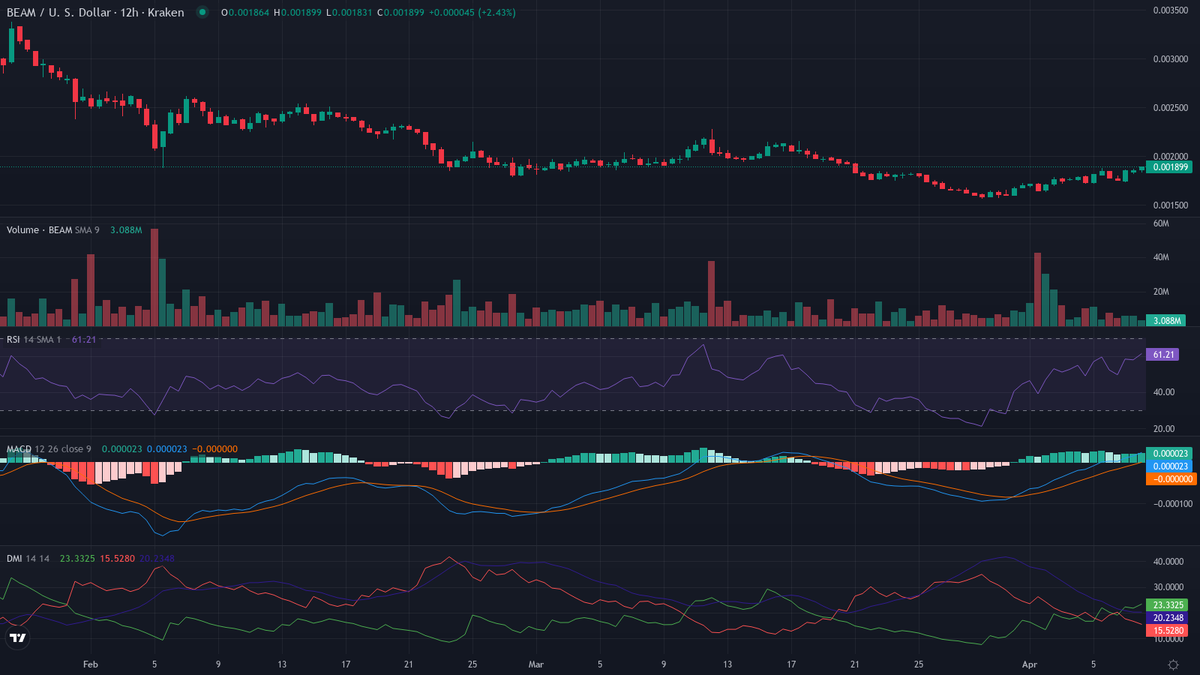Click the DMI 14 14 legend label
The image size is (1200, 675).
[30, 558]
